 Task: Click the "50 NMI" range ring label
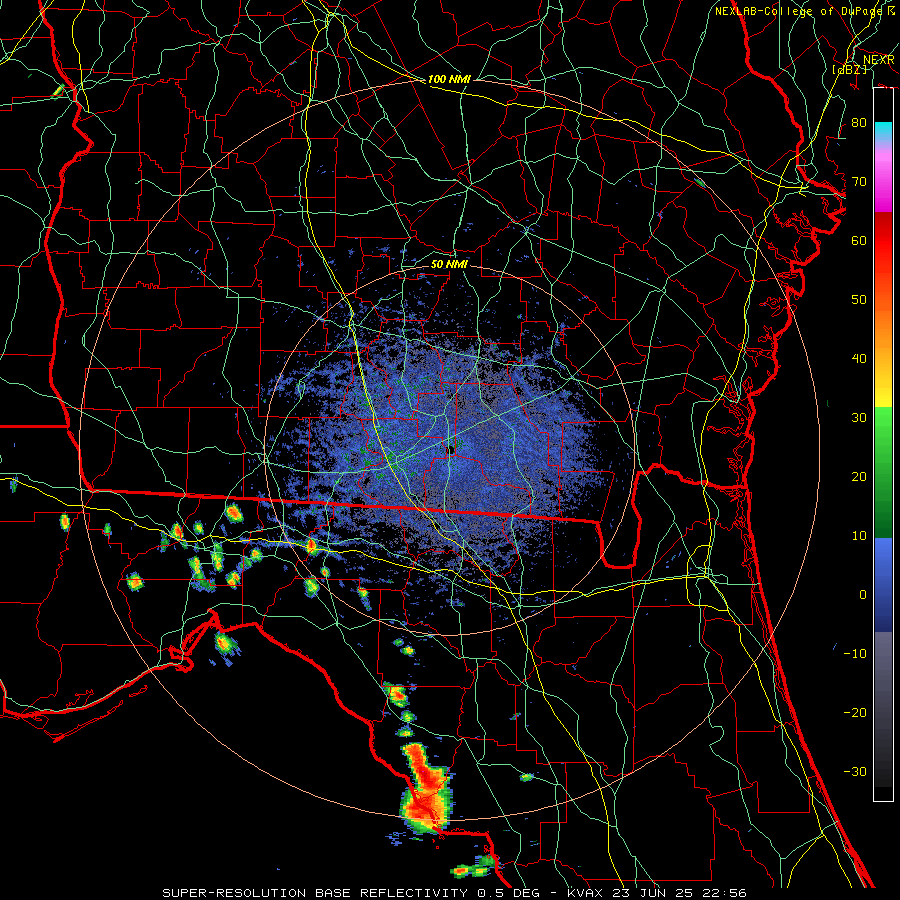point(449,264)
